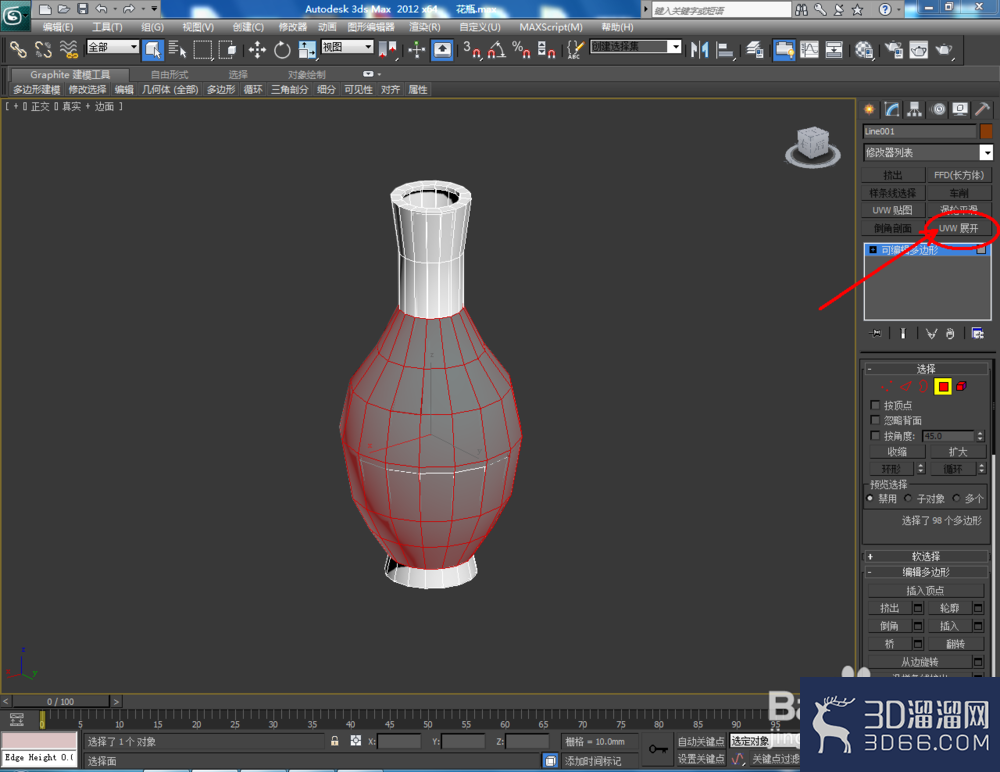This screenshot has height=772, width=1000.
Task: Click the 插入顶点 button
Action: [x=925, y=591]
